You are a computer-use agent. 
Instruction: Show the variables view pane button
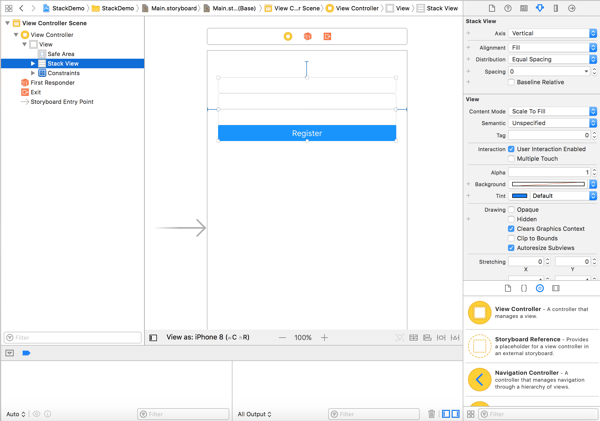click(446, 414)
